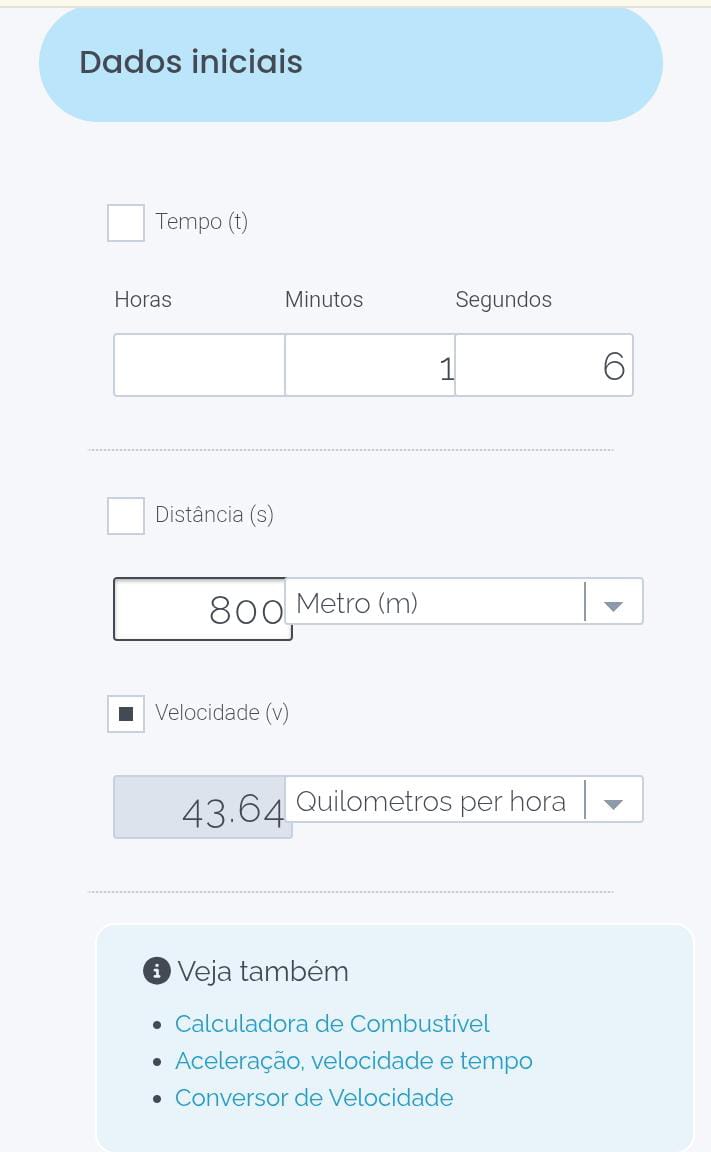Viewport: 711px width, 1152px height.
Task: Enable the Distância (s) checkbox
Action: 126,516
